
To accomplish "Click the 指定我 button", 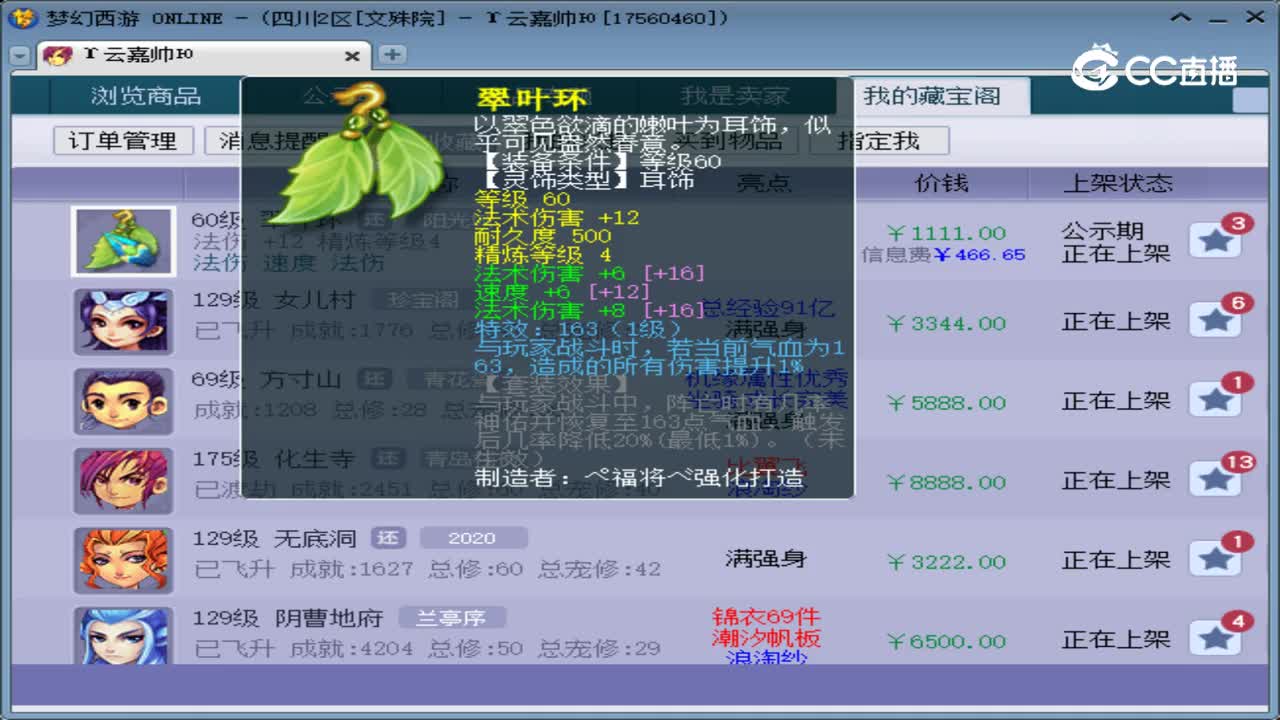I will point(879,141).
